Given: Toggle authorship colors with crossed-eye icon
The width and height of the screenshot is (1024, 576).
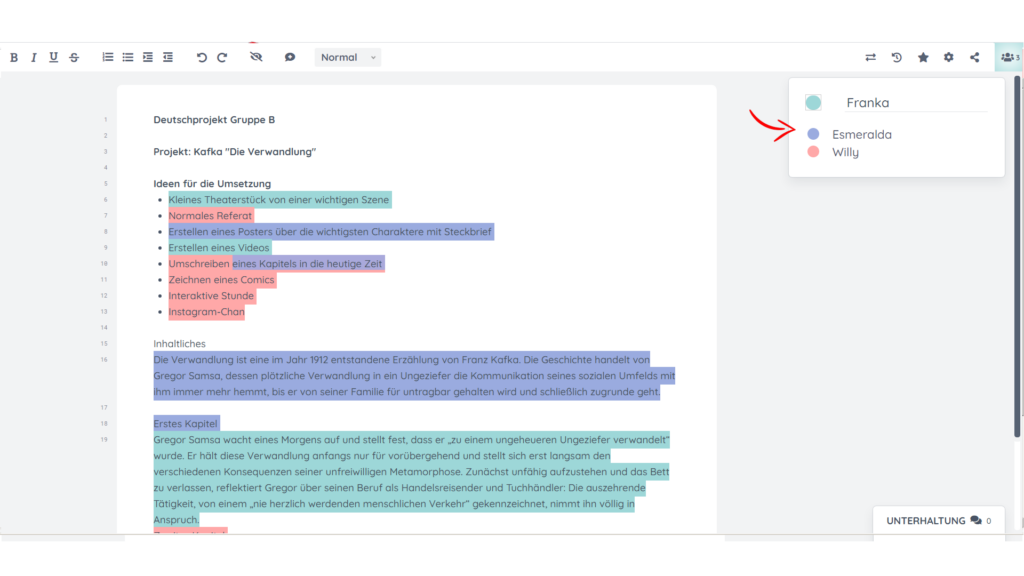Looking at the screenshot, I should coord(256,57).
